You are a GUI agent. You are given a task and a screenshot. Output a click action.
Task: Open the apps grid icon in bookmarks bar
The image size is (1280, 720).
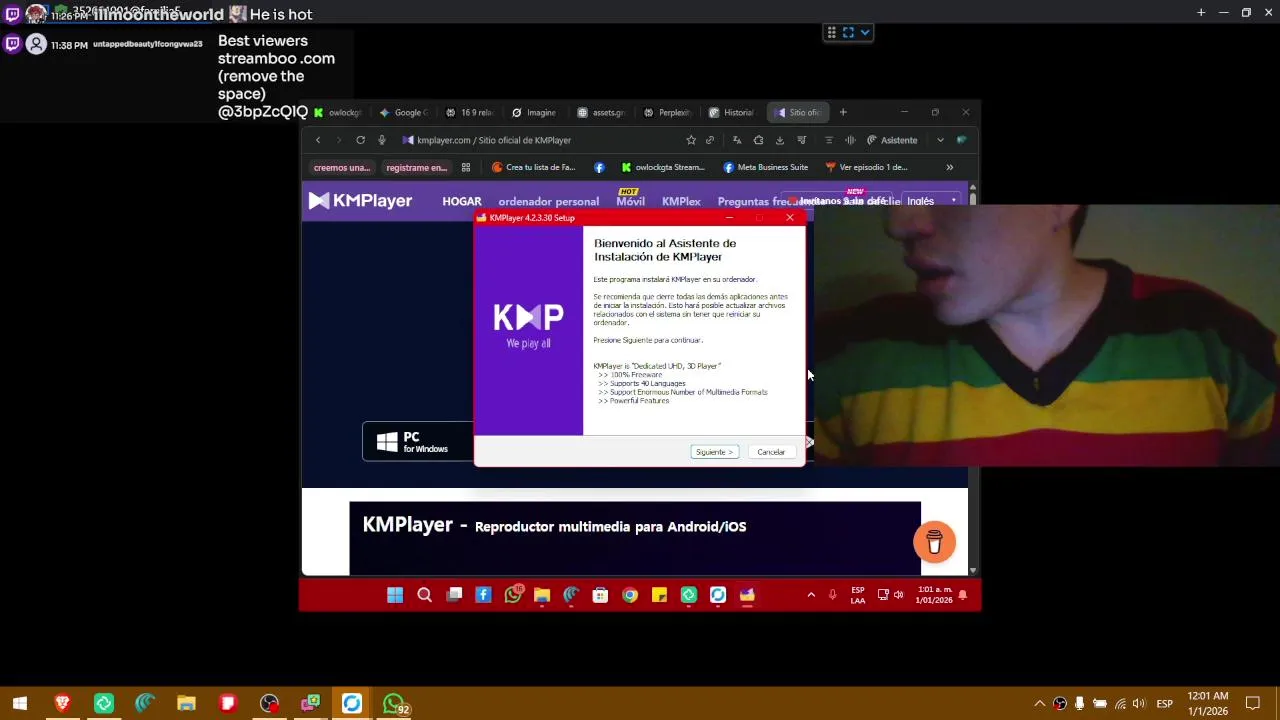coord(465,168)
